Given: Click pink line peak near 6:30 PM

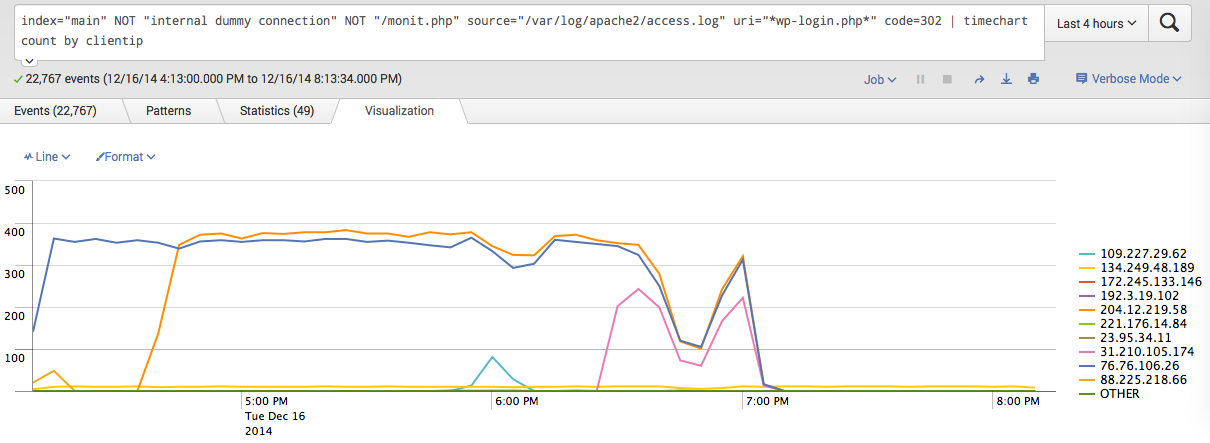Looking at the screenshot, I should tap(638, 289).
